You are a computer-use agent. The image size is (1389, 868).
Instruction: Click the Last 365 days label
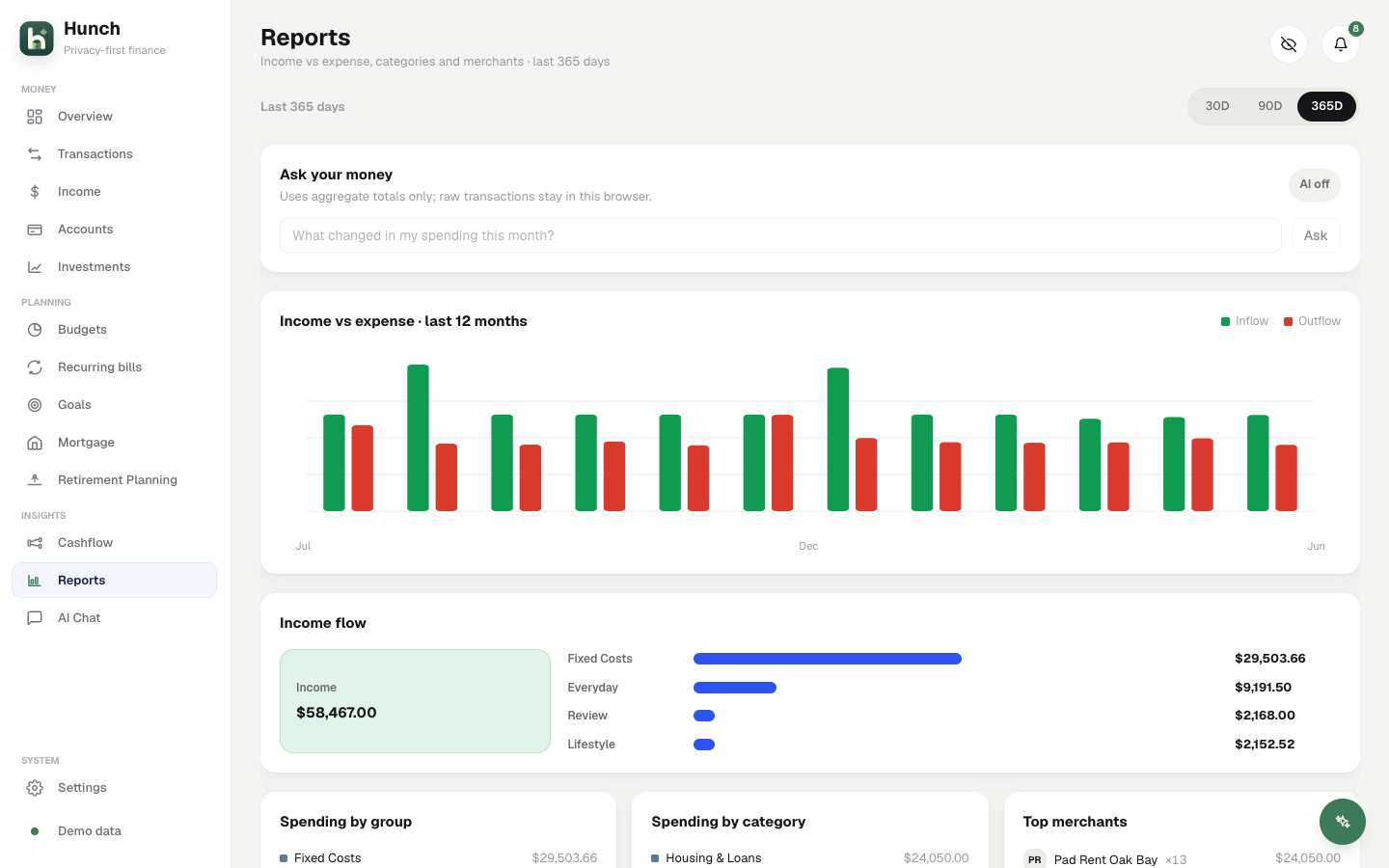(303, 107)
